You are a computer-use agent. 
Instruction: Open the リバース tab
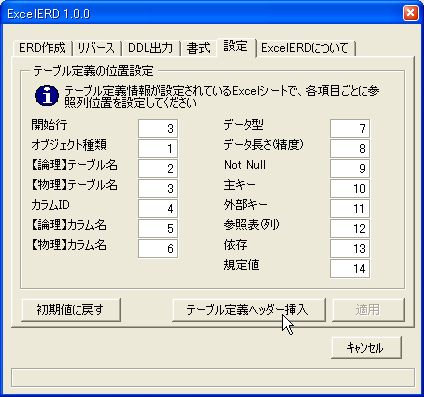pos(96,48)
